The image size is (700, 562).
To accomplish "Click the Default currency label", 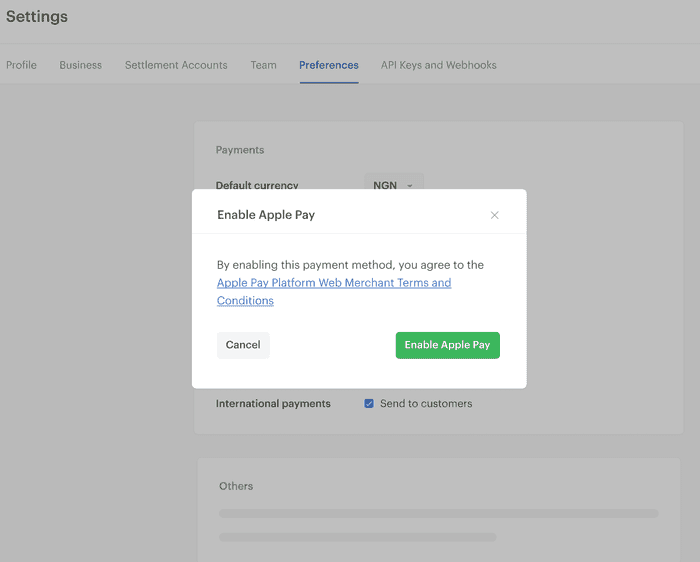I will point(257,185).
